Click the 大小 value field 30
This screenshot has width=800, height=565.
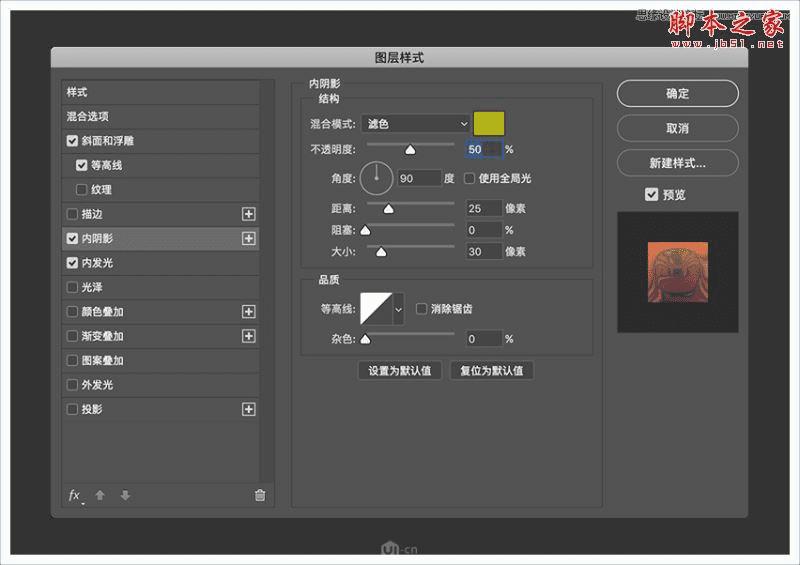pos(484,251)
